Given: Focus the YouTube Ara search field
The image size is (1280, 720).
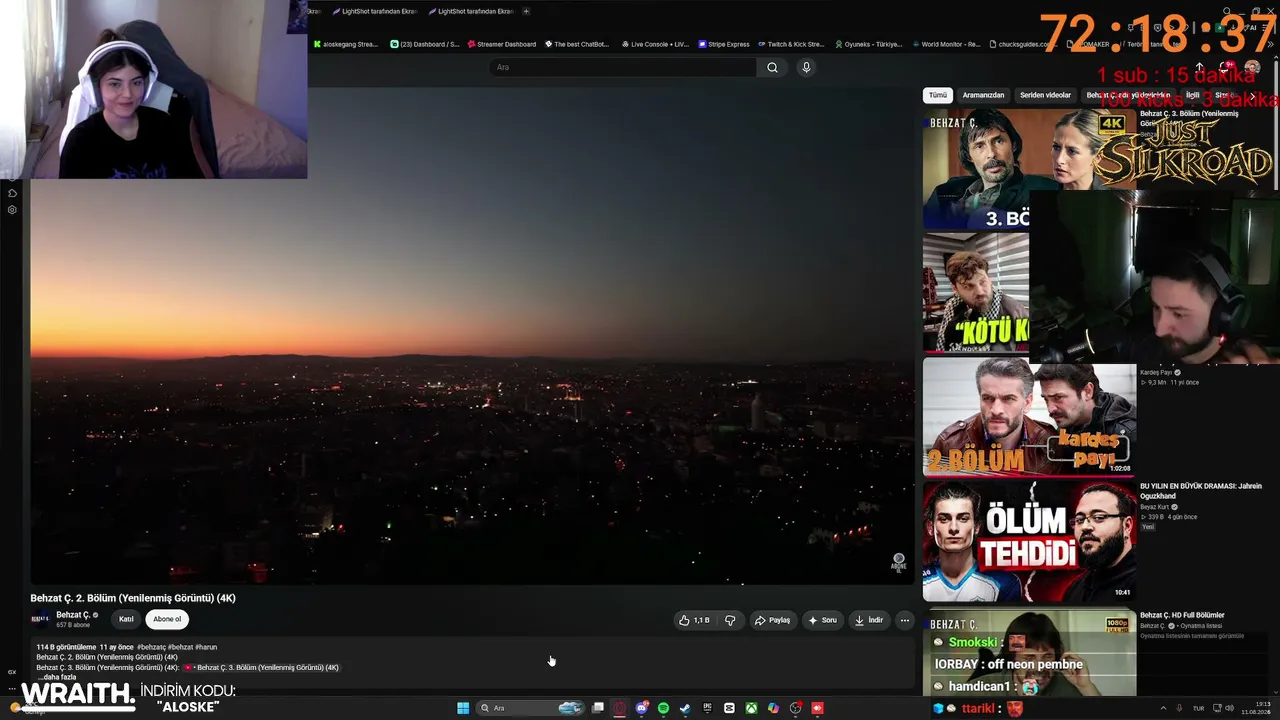Looking at the screenshot, I should (x=623, y=67).
